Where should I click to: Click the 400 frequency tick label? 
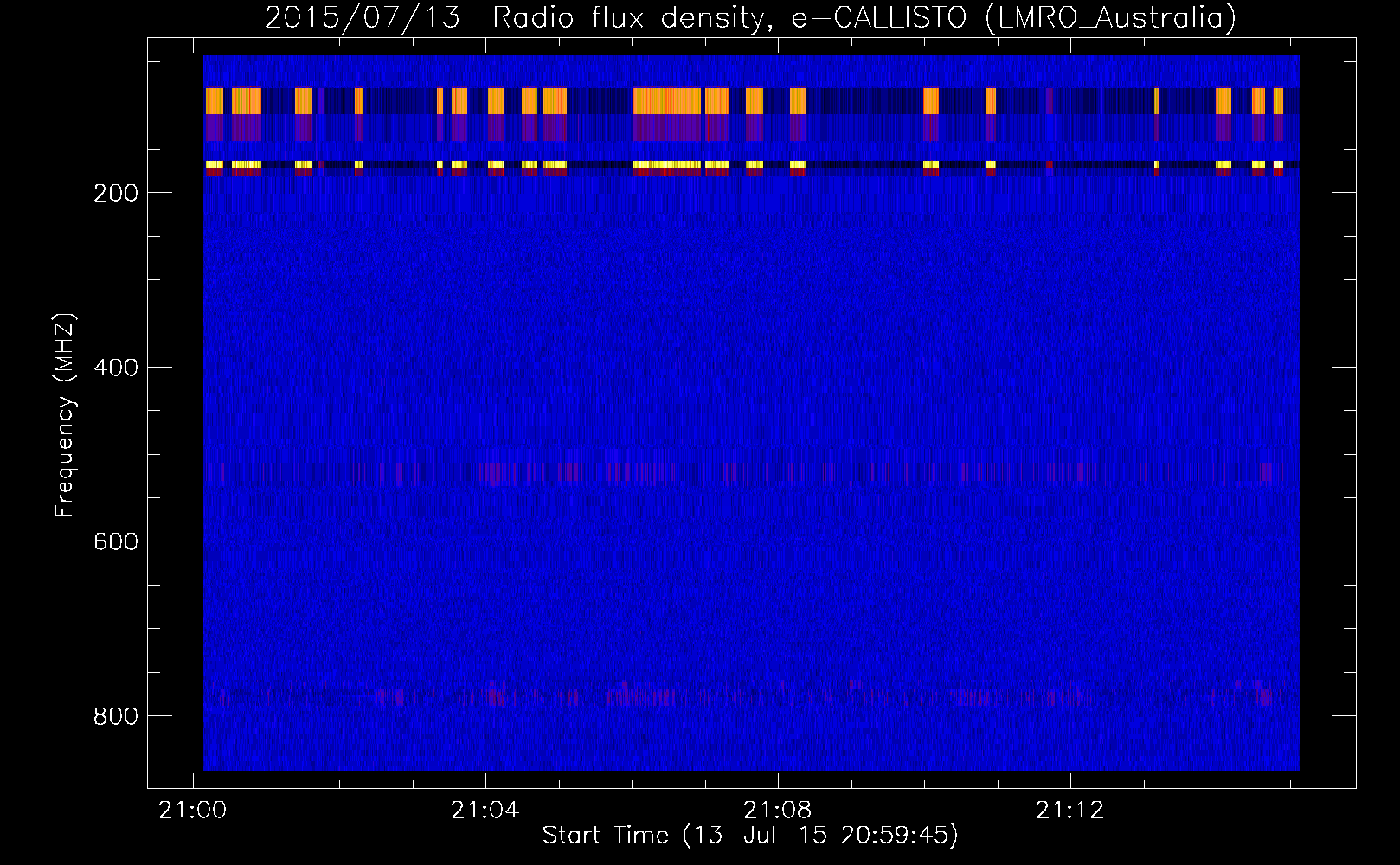(x=115, y=368)
